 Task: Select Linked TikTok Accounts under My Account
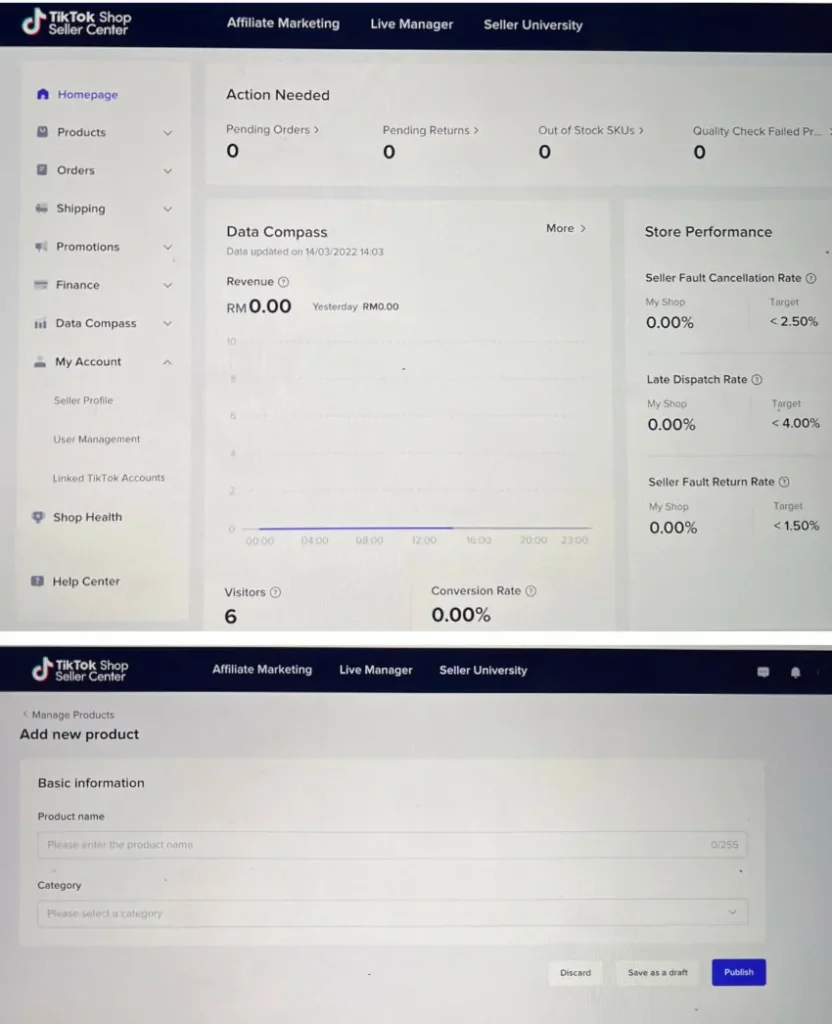point(109,478)
